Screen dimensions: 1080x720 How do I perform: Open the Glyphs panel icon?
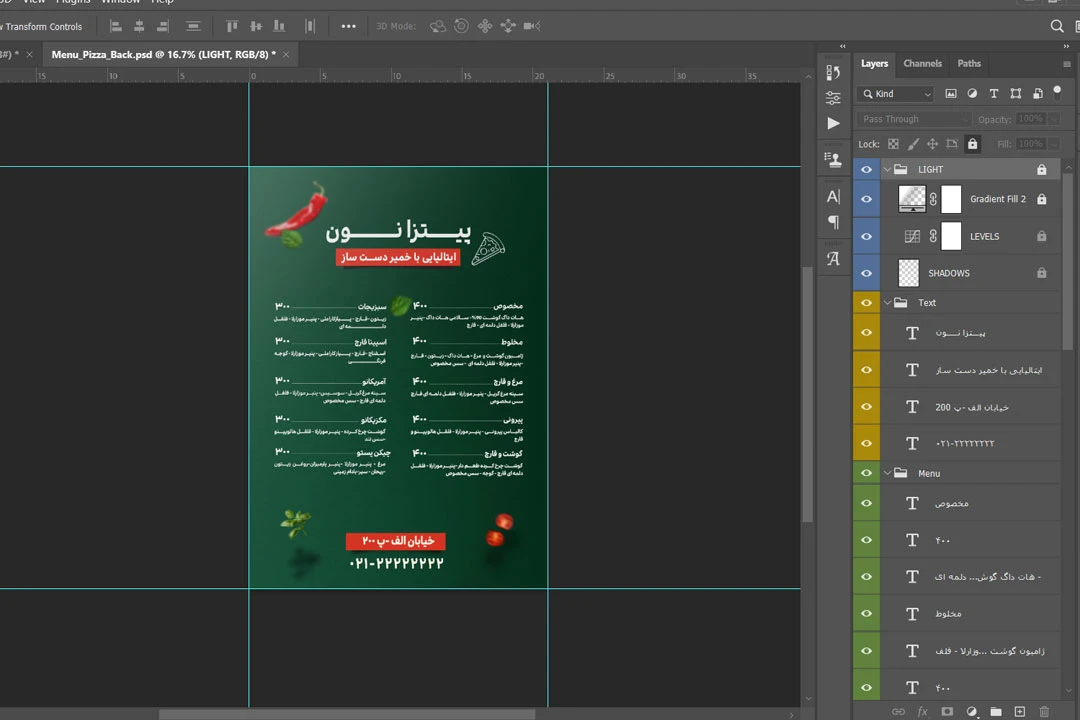click(833, 258)
